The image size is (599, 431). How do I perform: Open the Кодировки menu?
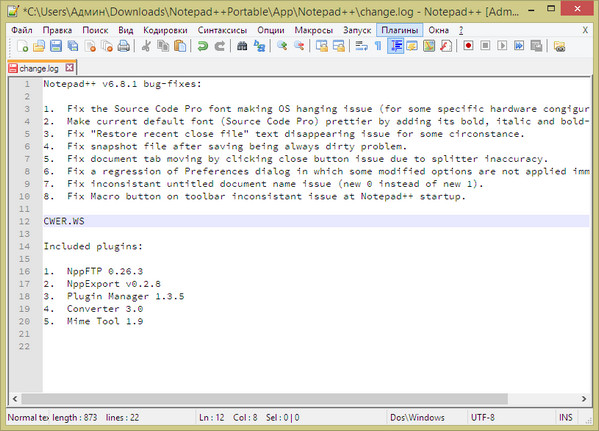click(x=165, y=30)
